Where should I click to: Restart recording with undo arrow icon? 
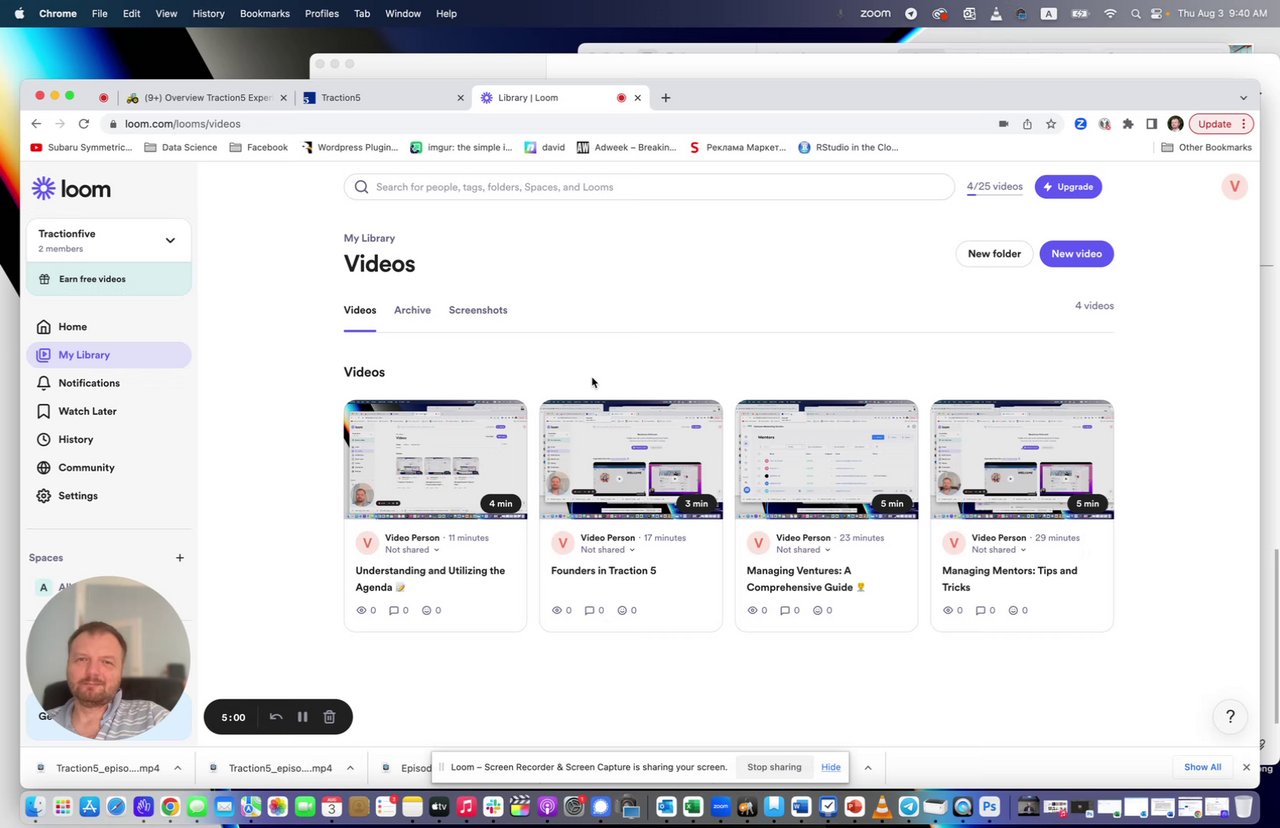click(x=276, y=717)
